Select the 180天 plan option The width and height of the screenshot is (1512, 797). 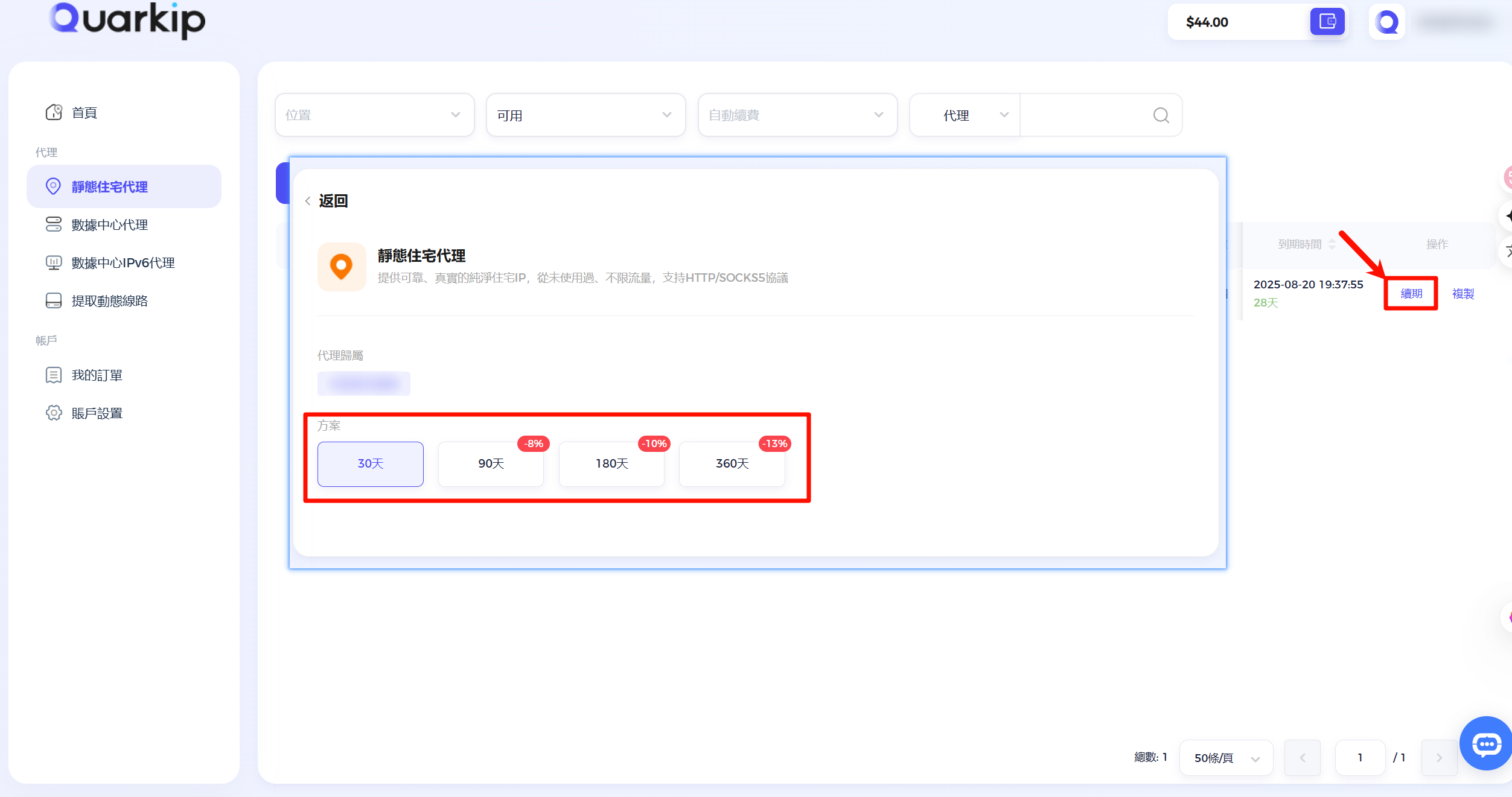point(611,464)
